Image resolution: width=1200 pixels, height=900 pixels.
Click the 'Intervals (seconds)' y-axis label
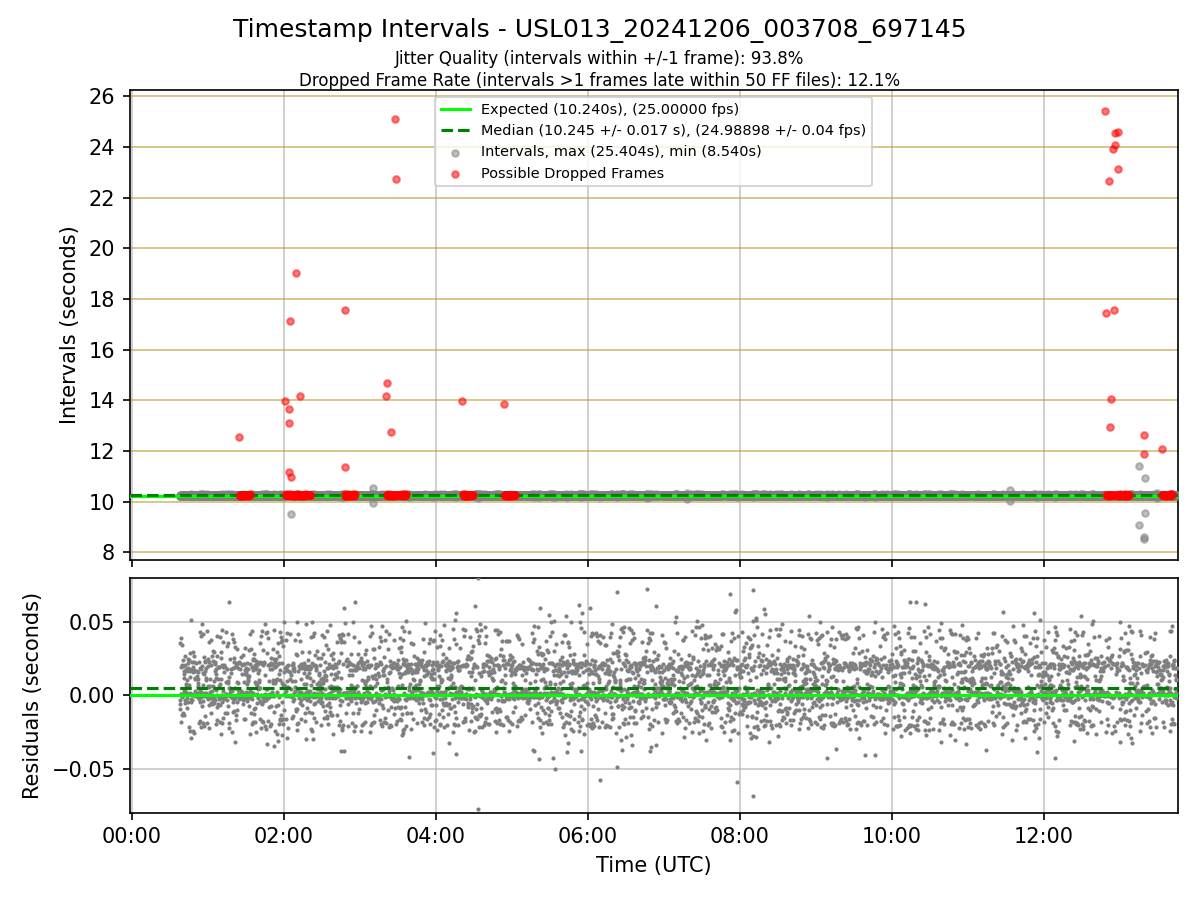click(x=68, y=325)
